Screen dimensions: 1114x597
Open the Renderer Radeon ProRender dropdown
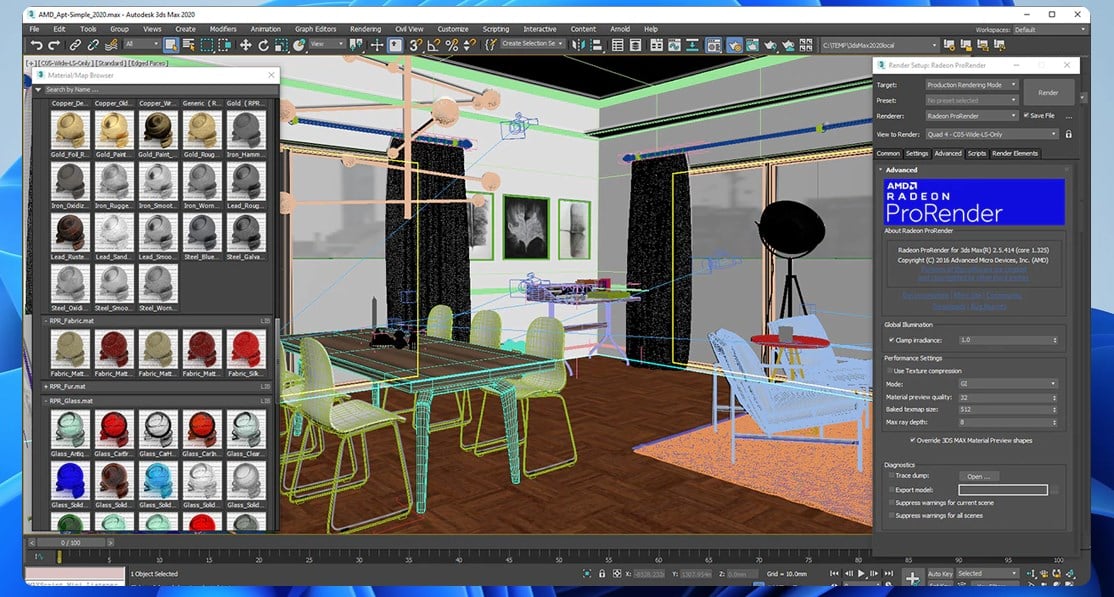[972, 115]
